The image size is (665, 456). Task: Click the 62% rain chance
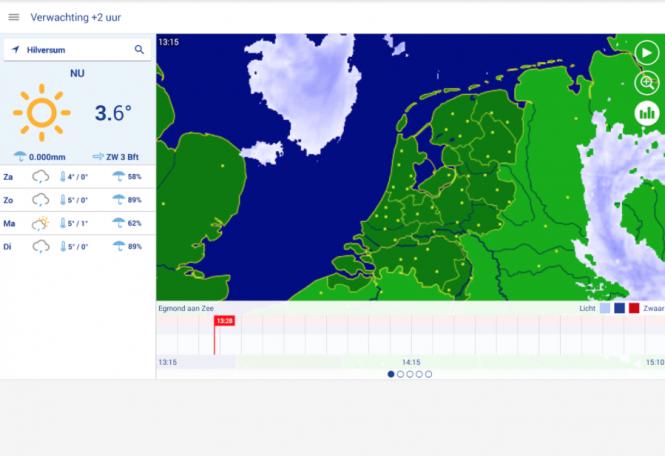pos(134,223)
